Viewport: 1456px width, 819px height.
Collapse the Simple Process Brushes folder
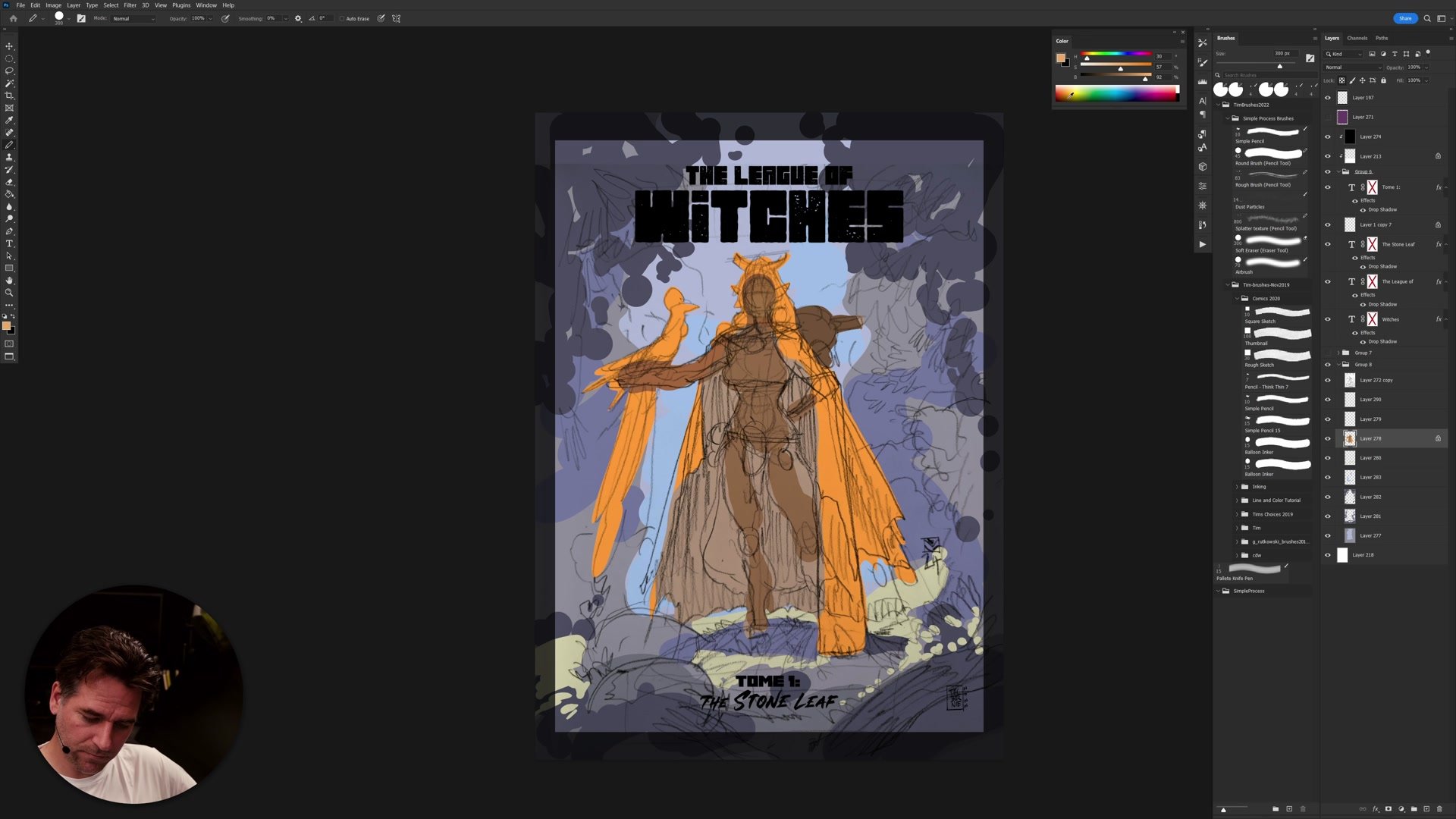click(1228, 118)
